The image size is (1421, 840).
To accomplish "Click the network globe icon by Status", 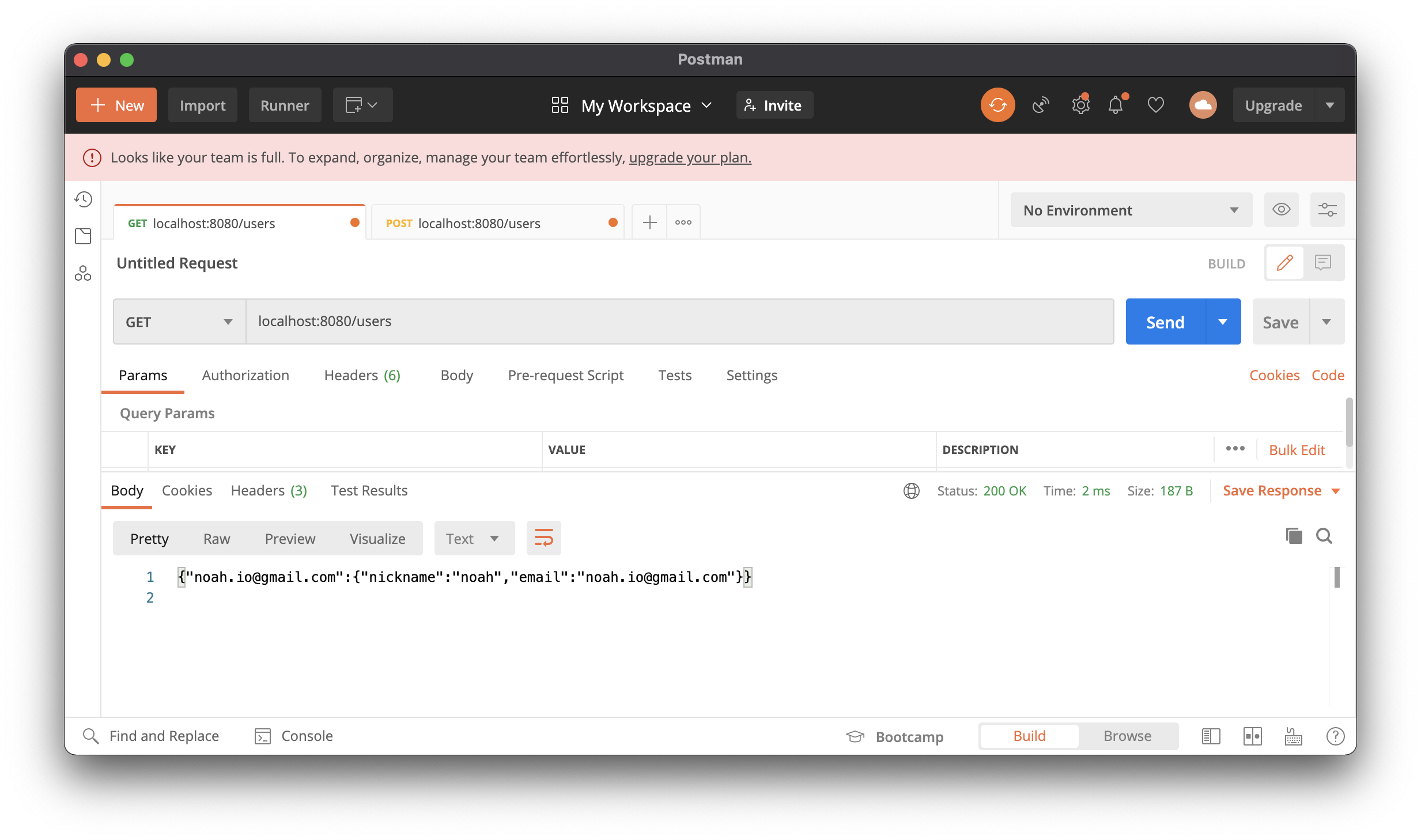I will pos(911,491).
